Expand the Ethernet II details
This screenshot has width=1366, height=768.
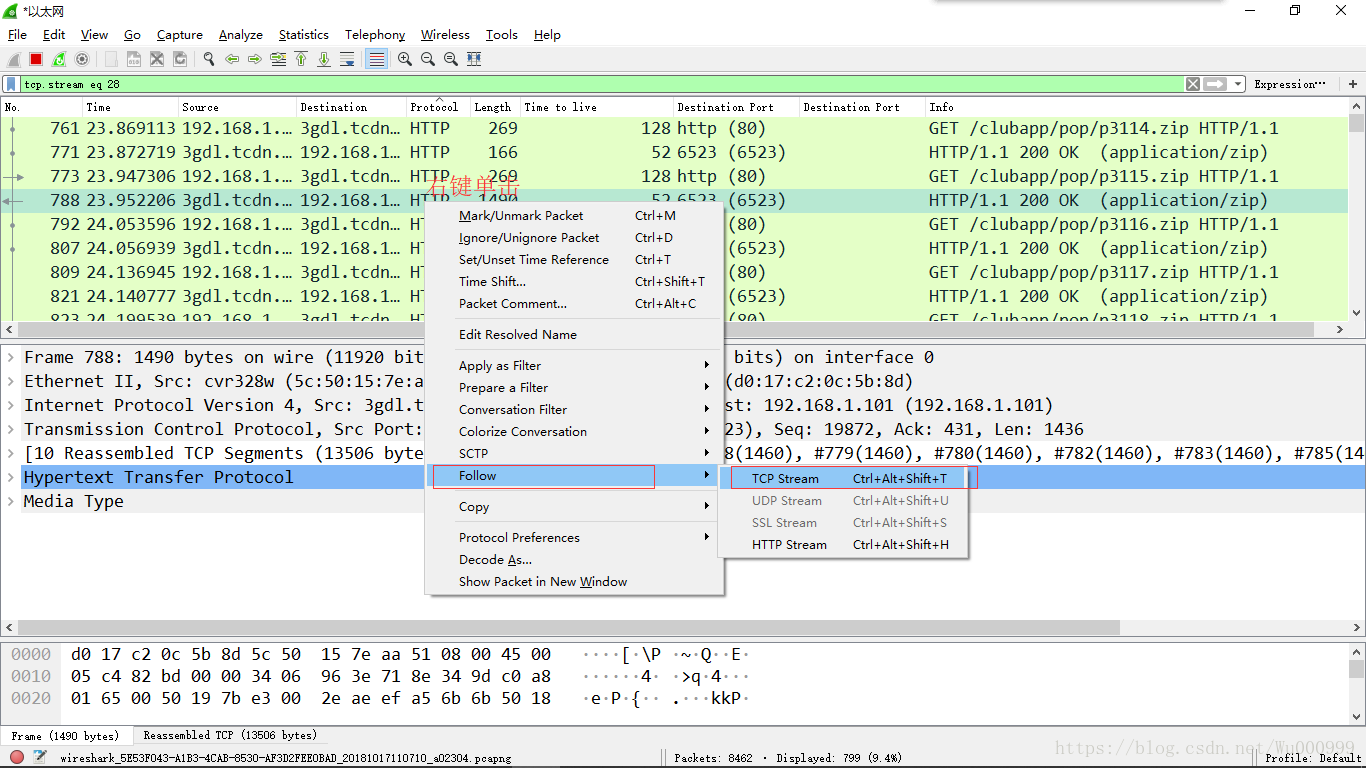(12, 381)
